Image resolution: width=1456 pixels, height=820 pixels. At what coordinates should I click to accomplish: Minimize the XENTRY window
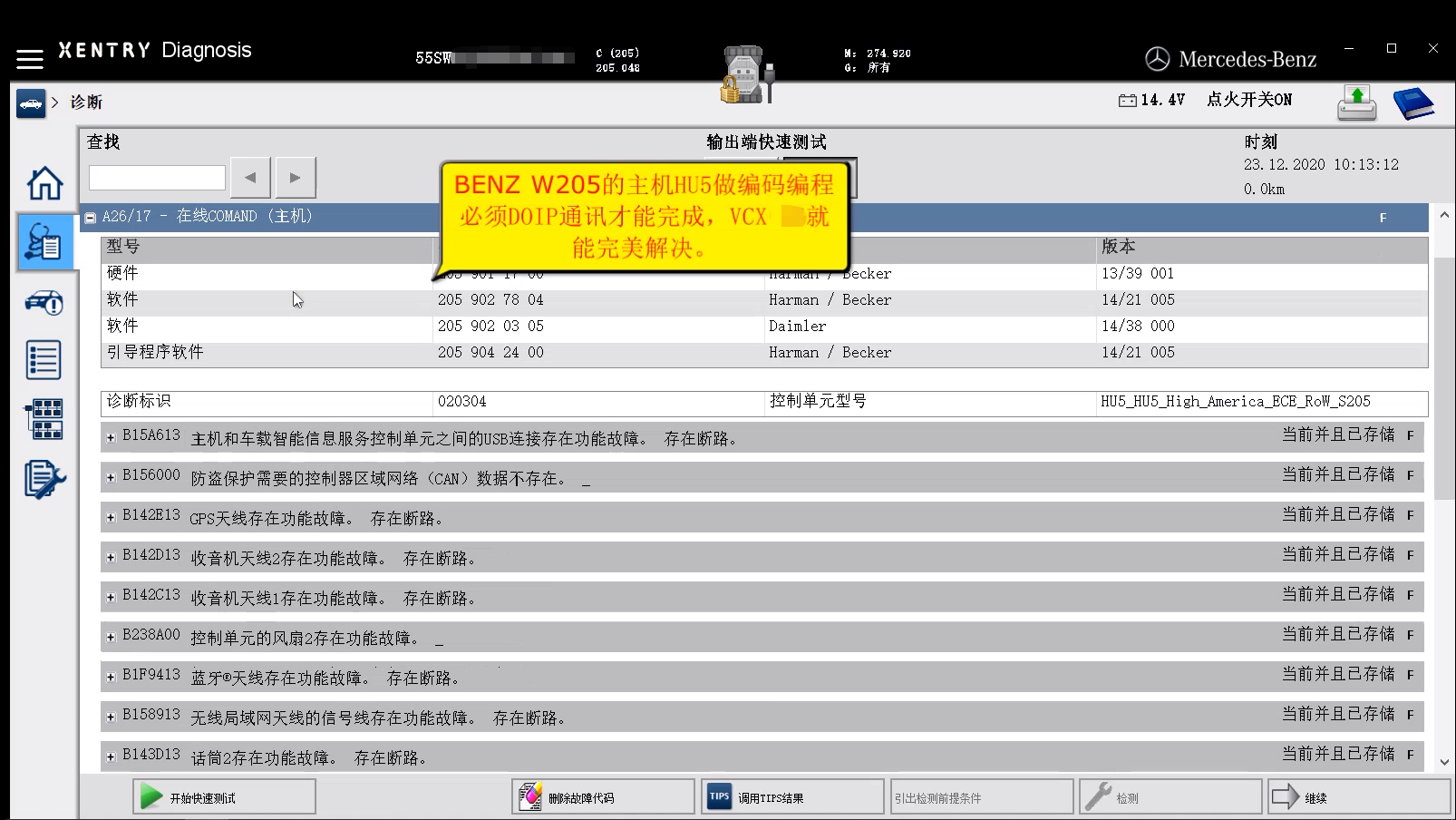click(x=1349, y=48)
